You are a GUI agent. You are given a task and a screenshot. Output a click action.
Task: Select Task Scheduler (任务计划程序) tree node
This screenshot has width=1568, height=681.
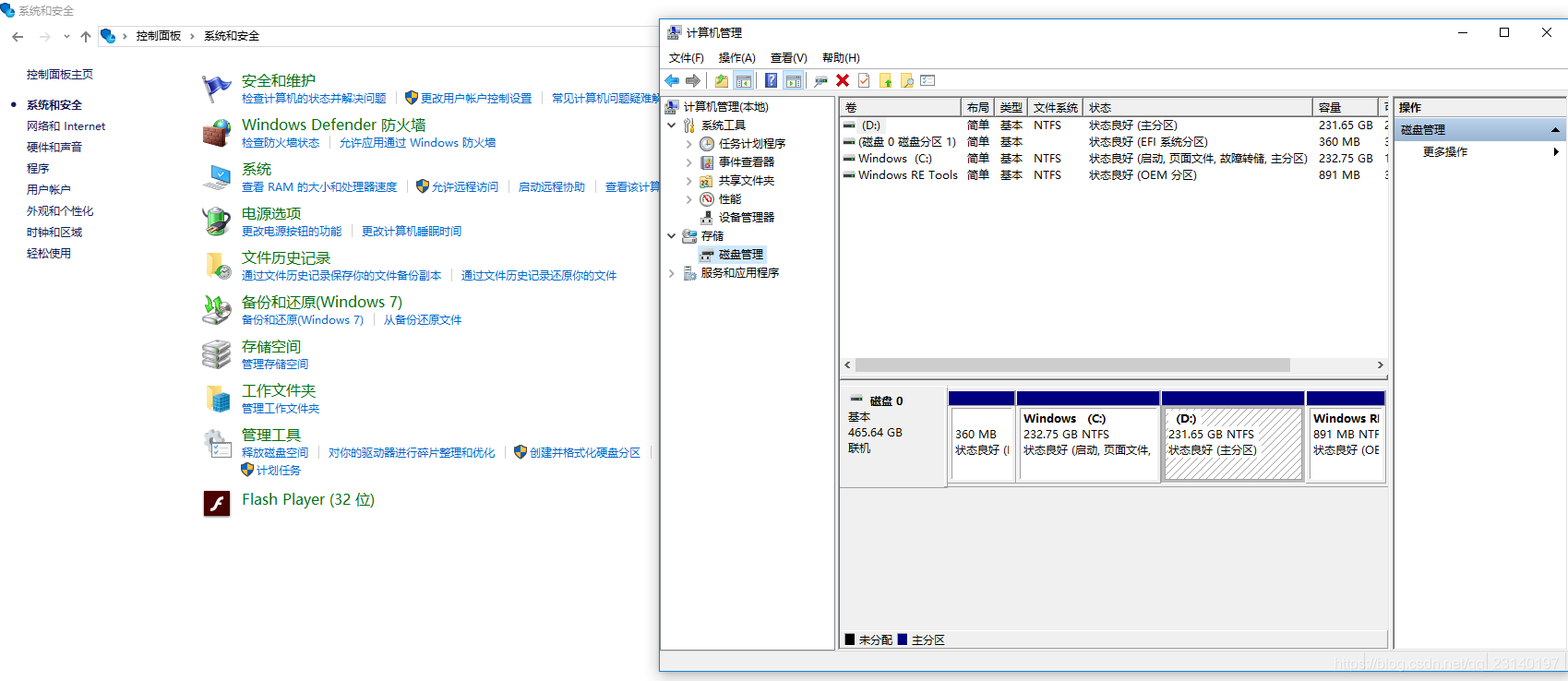751,144
